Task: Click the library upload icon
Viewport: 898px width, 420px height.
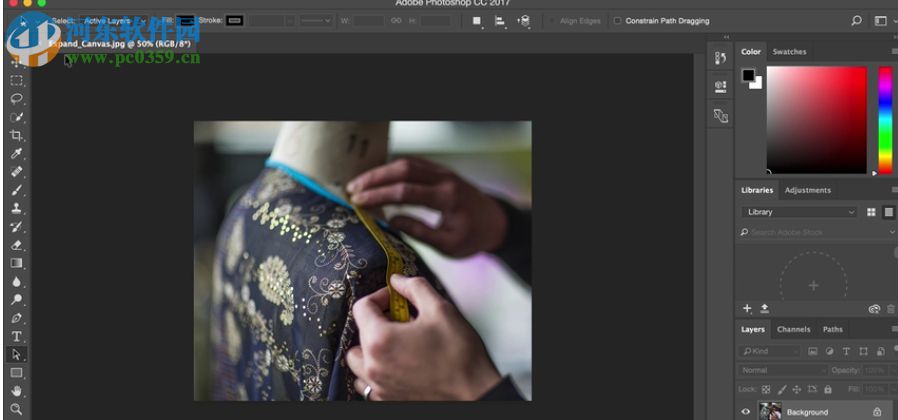Action: [x=764, y=309]
